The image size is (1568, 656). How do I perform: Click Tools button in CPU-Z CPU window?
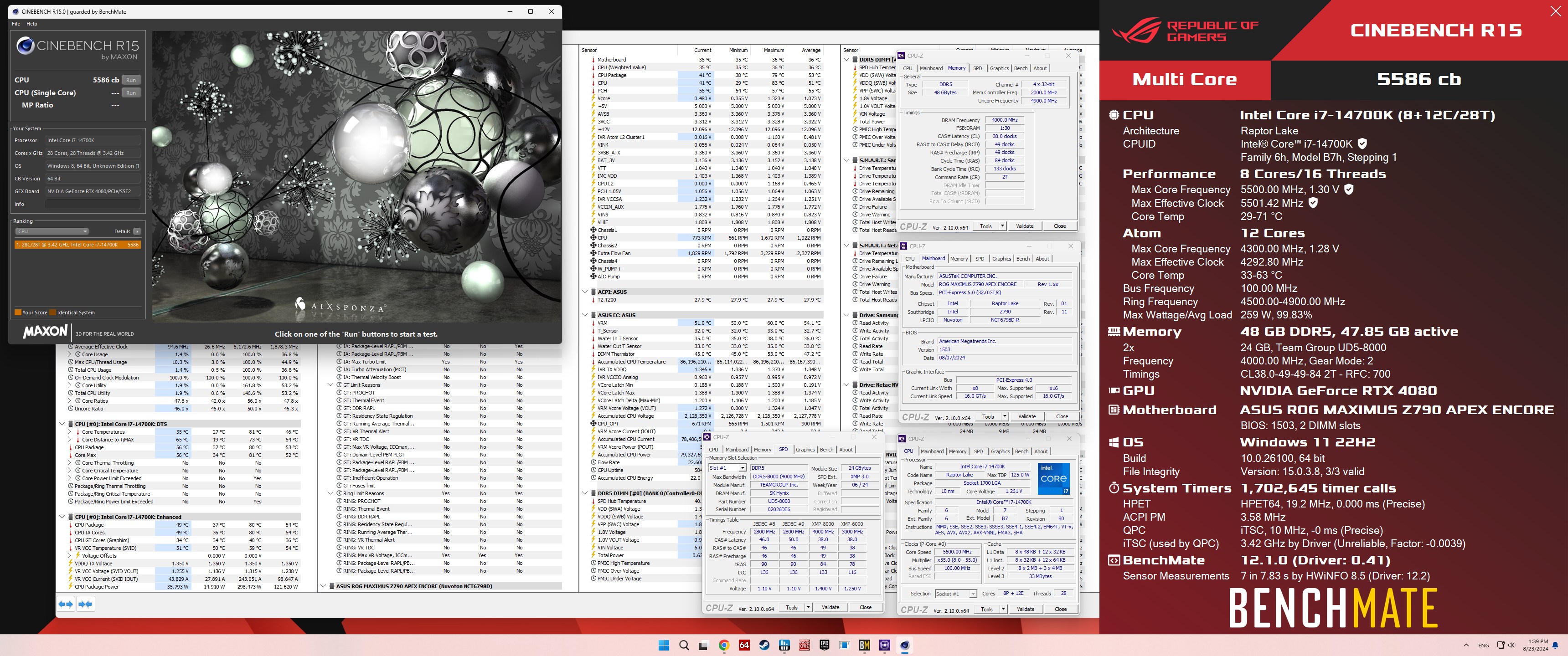pos(987,609)
